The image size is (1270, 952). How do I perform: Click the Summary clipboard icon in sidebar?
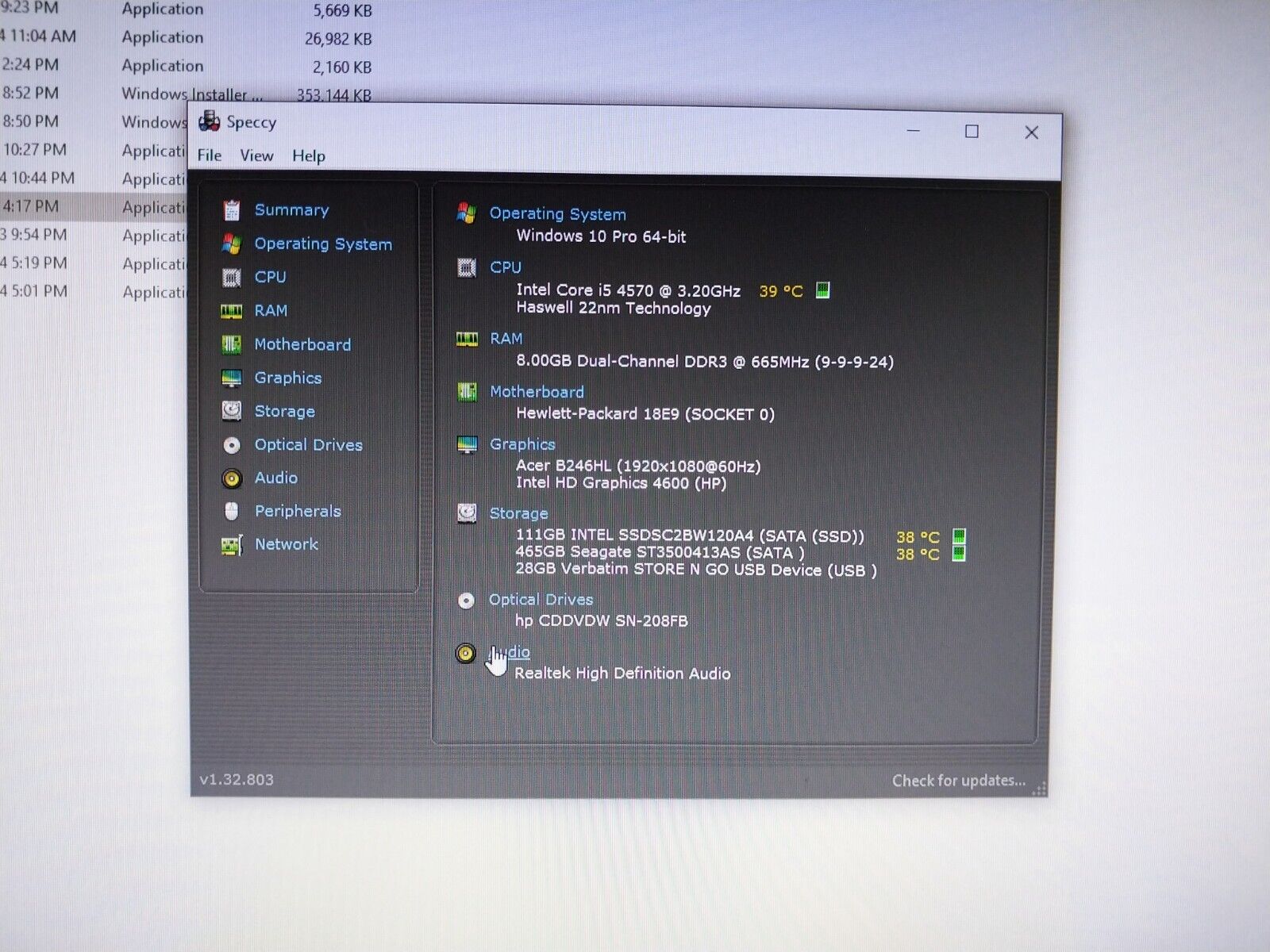pyautogui.click(x=231, y=210)
